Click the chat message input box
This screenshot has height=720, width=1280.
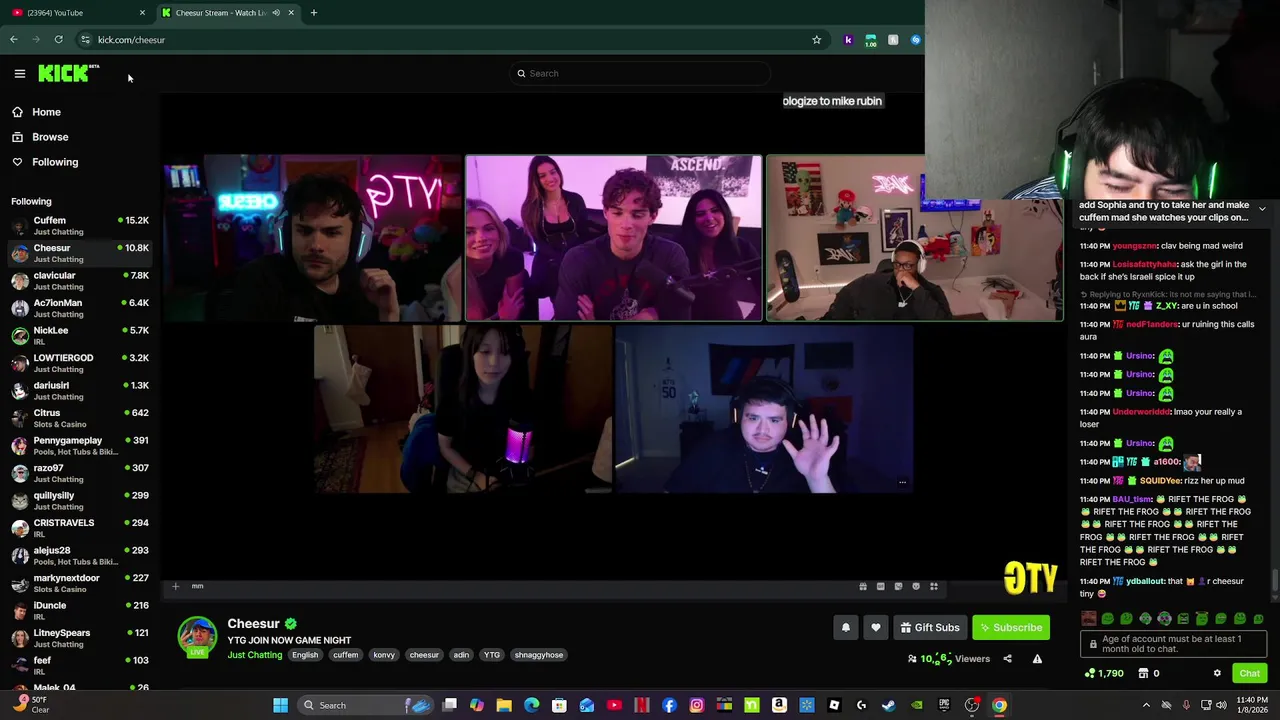(x=1173, y=645)
